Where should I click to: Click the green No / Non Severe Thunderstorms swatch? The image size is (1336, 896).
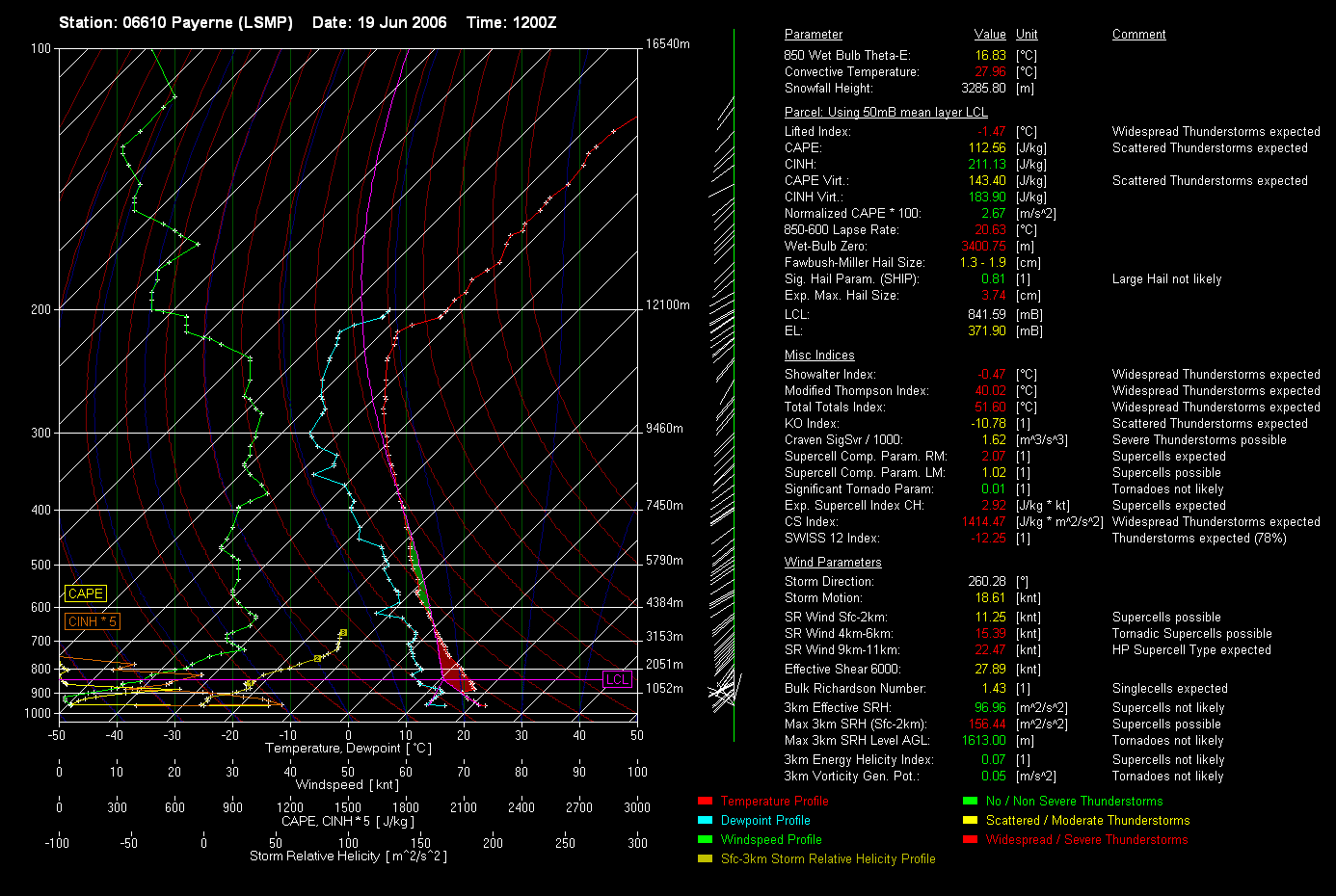pyautogui.click(x=970, y=801)
